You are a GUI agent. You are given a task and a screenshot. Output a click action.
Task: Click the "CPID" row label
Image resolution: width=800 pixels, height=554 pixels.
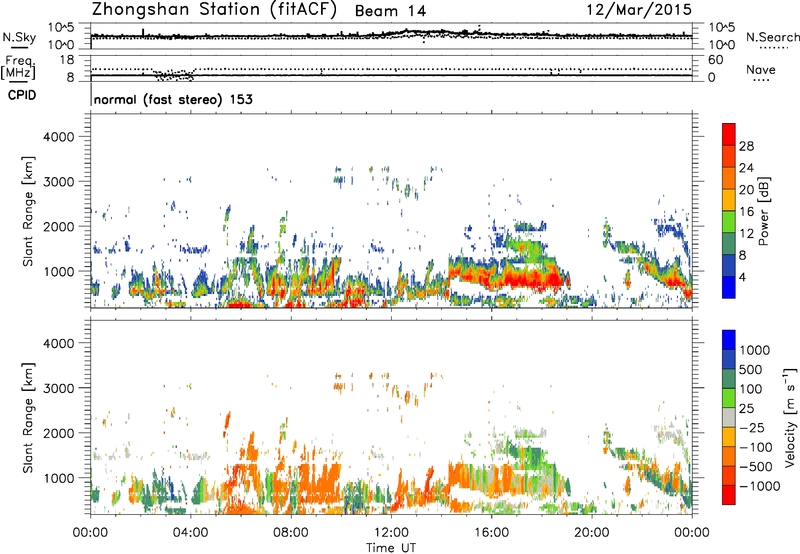(x=22, y=95)
